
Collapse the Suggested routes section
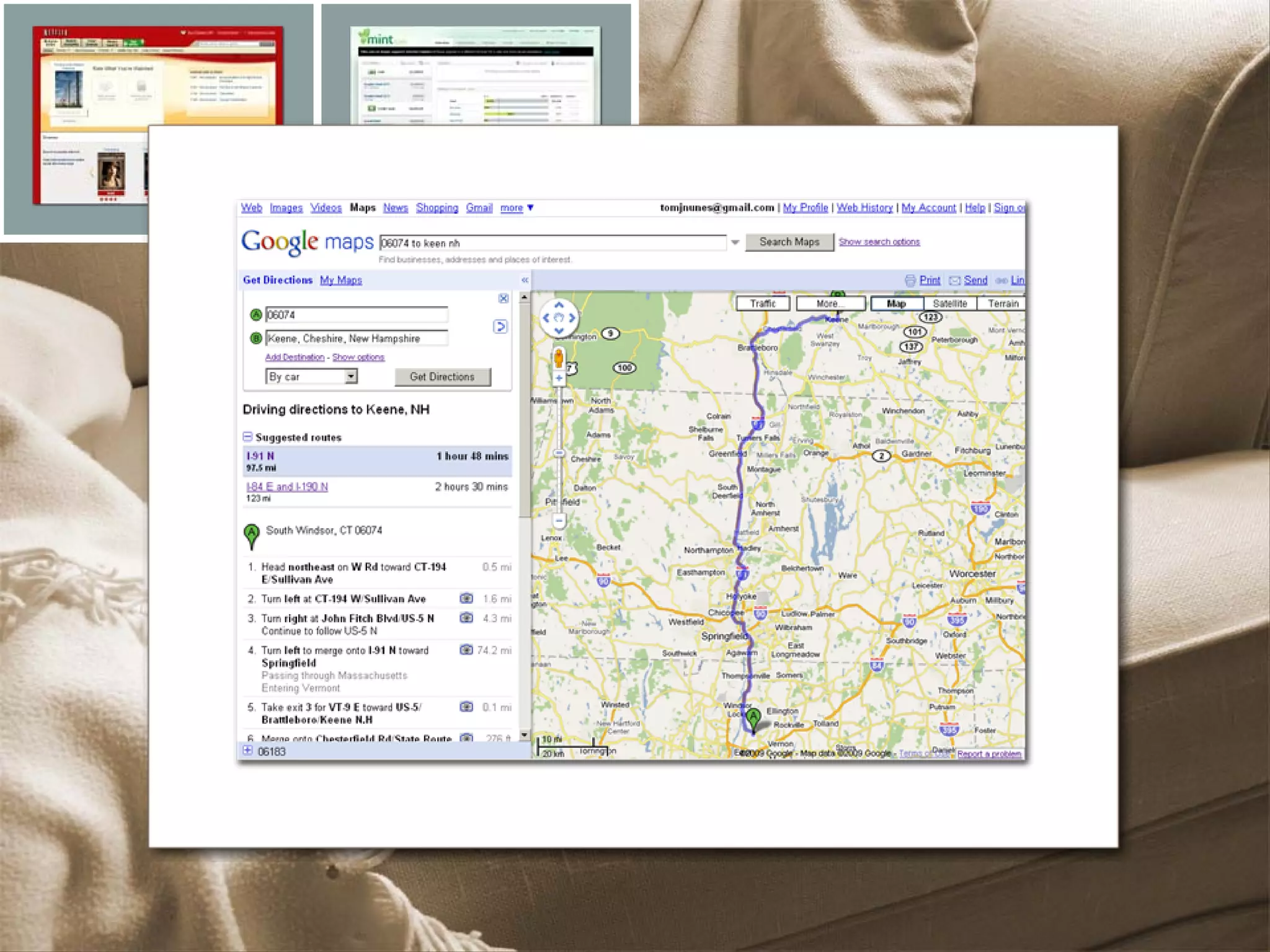tap(247, 437)
